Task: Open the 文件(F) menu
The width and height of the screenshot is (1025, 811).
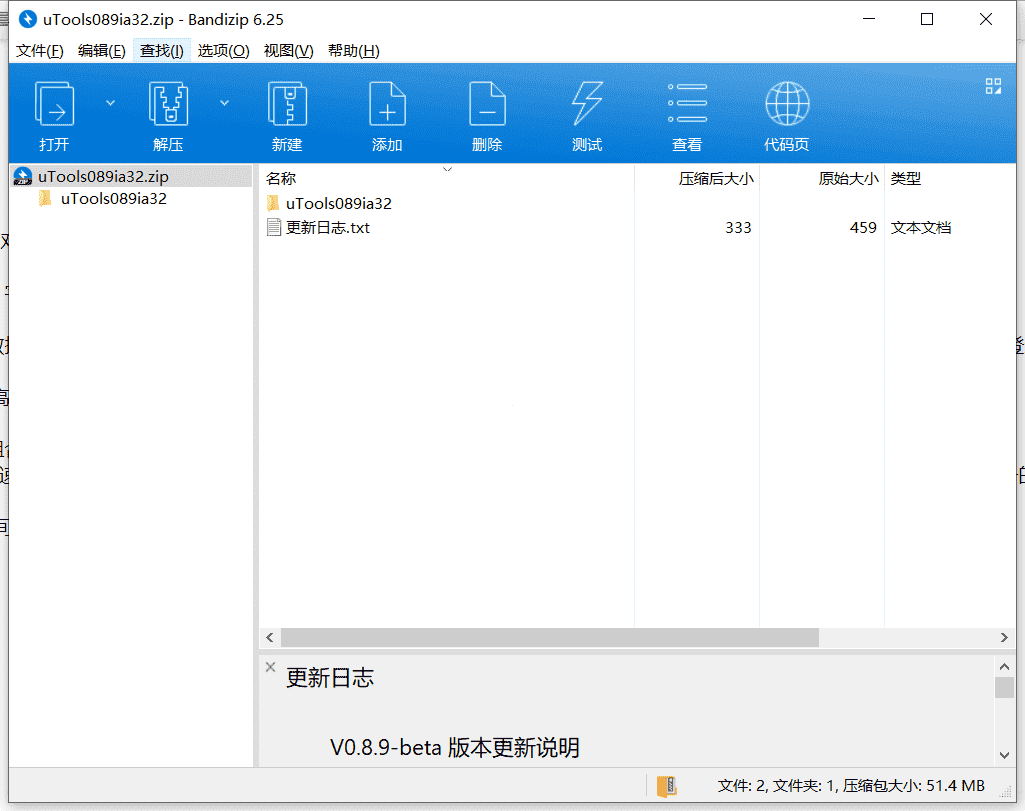Action: (x=40, y=50)
